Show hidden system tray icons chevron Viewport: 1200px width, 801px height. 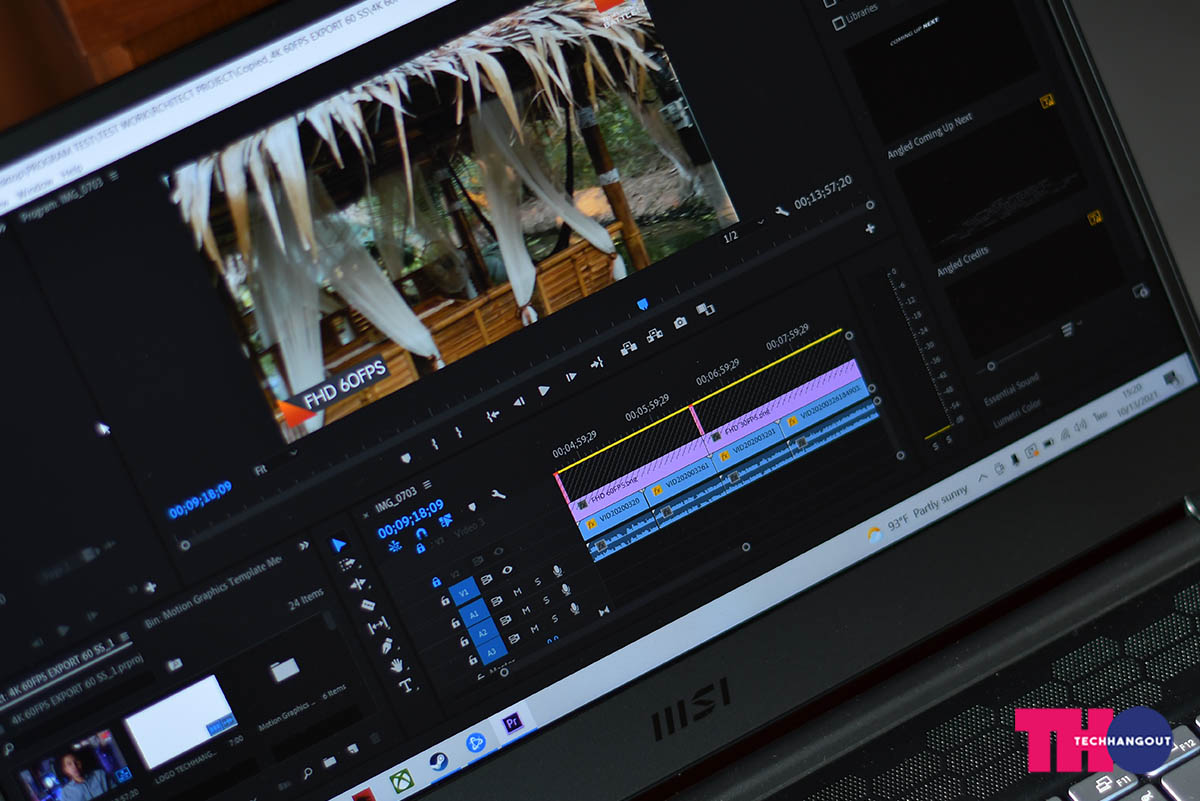pyautogui.click(x=983, y=478)
